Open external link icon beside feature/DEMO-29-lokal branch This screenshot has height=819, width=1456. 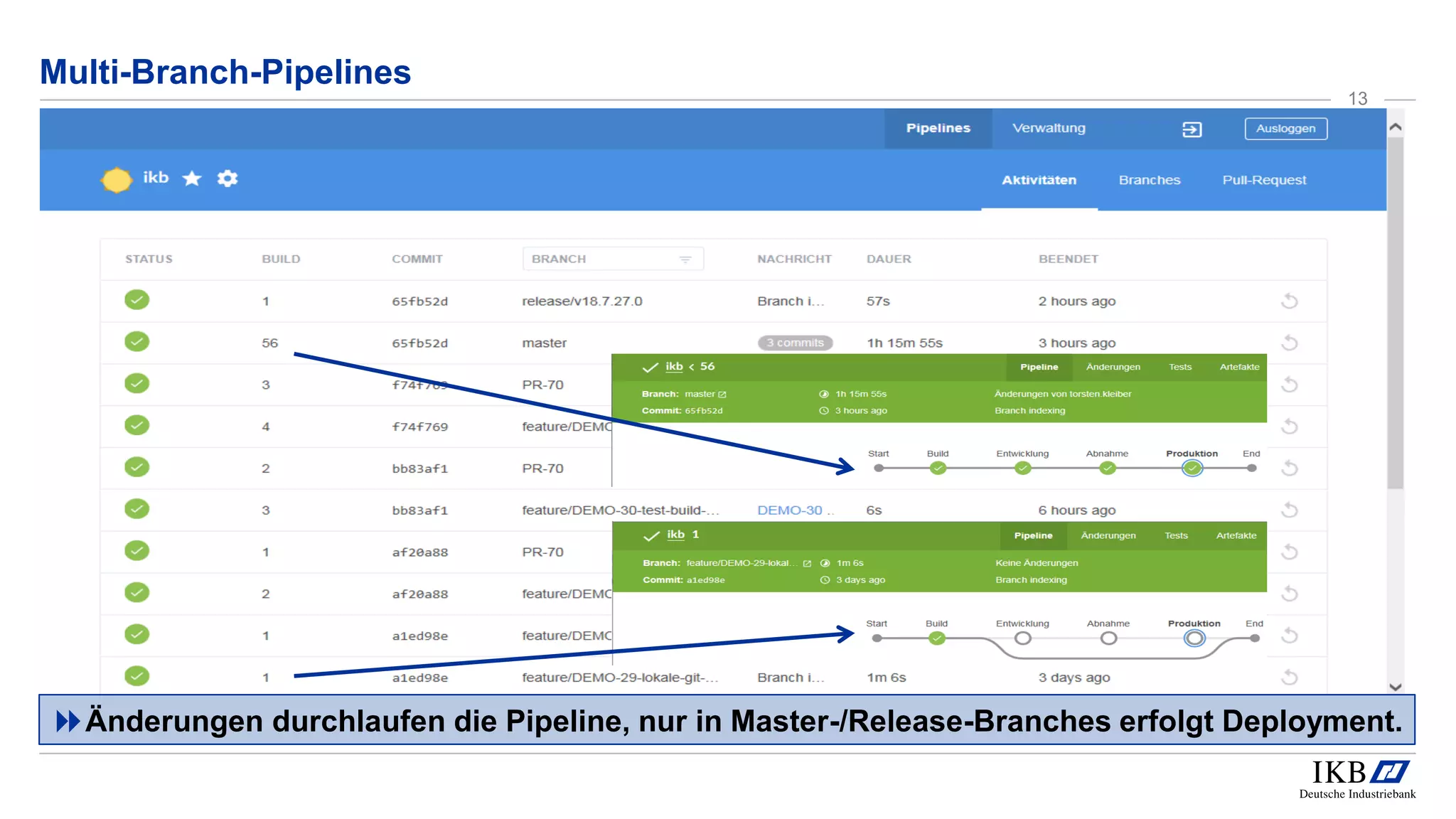point(807,564)
